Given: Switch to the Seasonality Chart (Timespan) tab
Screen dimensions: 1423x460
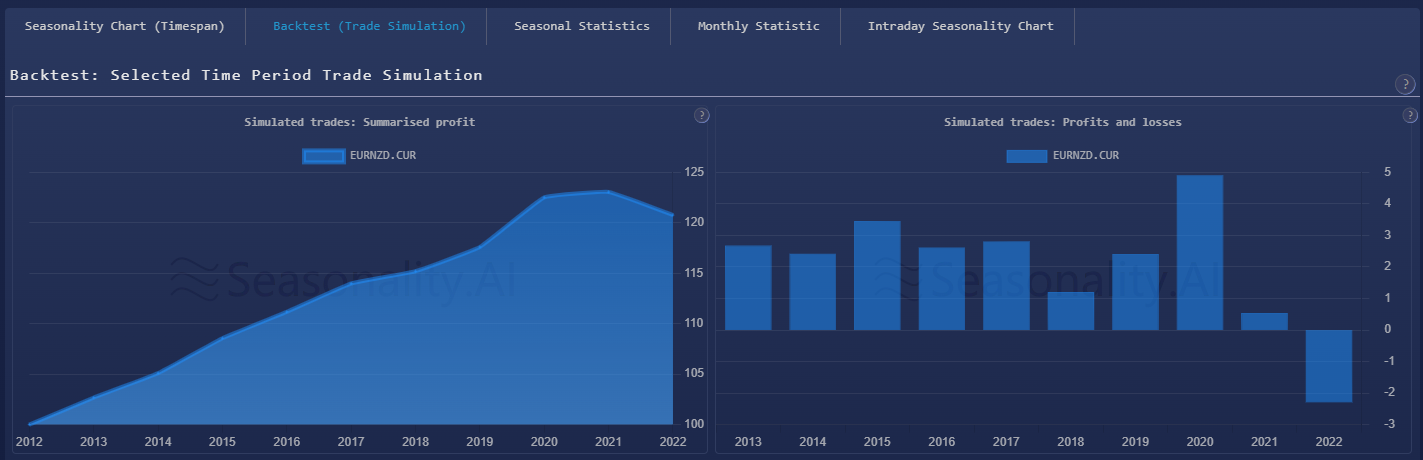Looking at the screenshot, I should pyautogui.click(x=125, y=26).
